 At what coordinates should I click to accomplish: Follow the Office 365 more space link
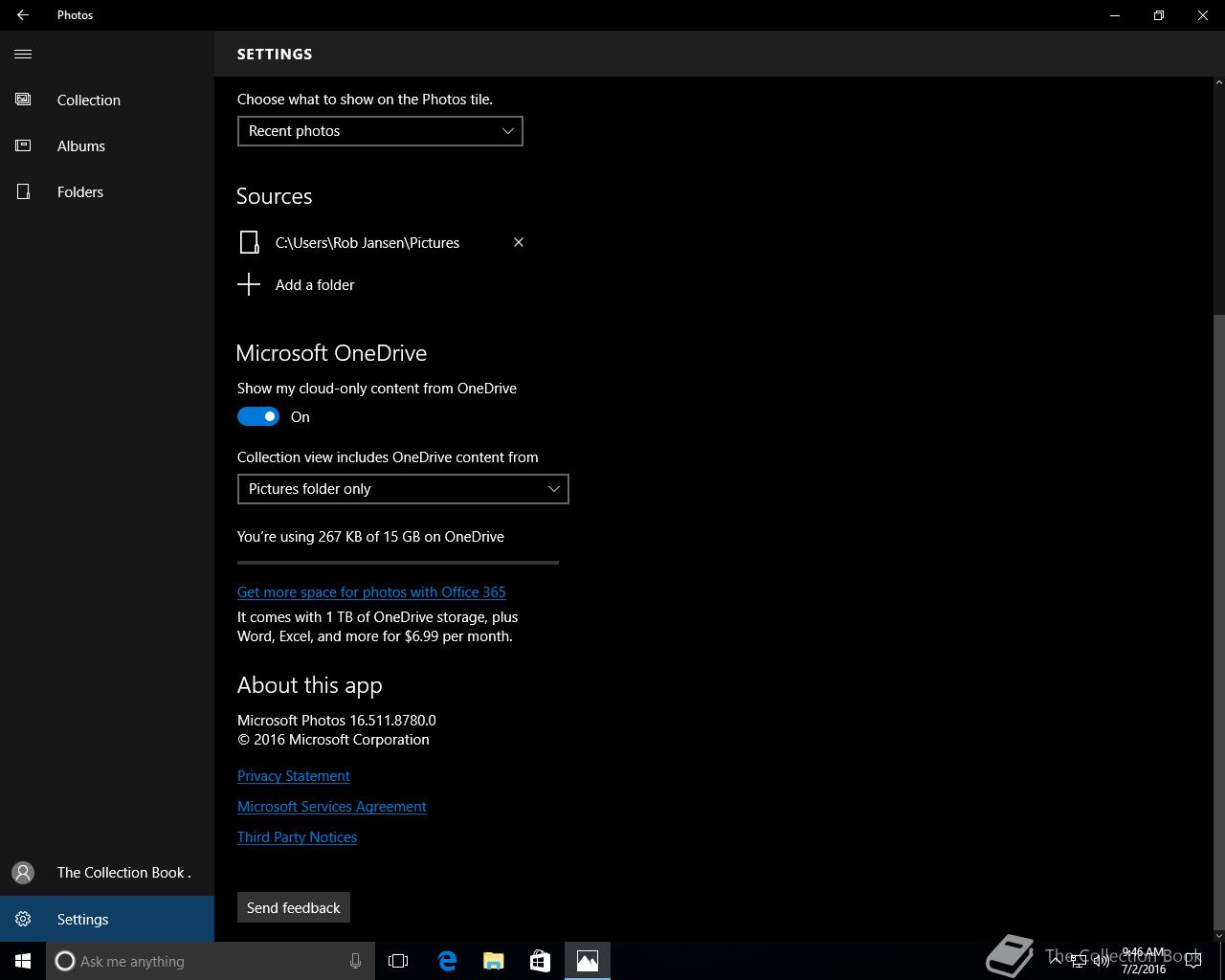[x=371, y=592]
